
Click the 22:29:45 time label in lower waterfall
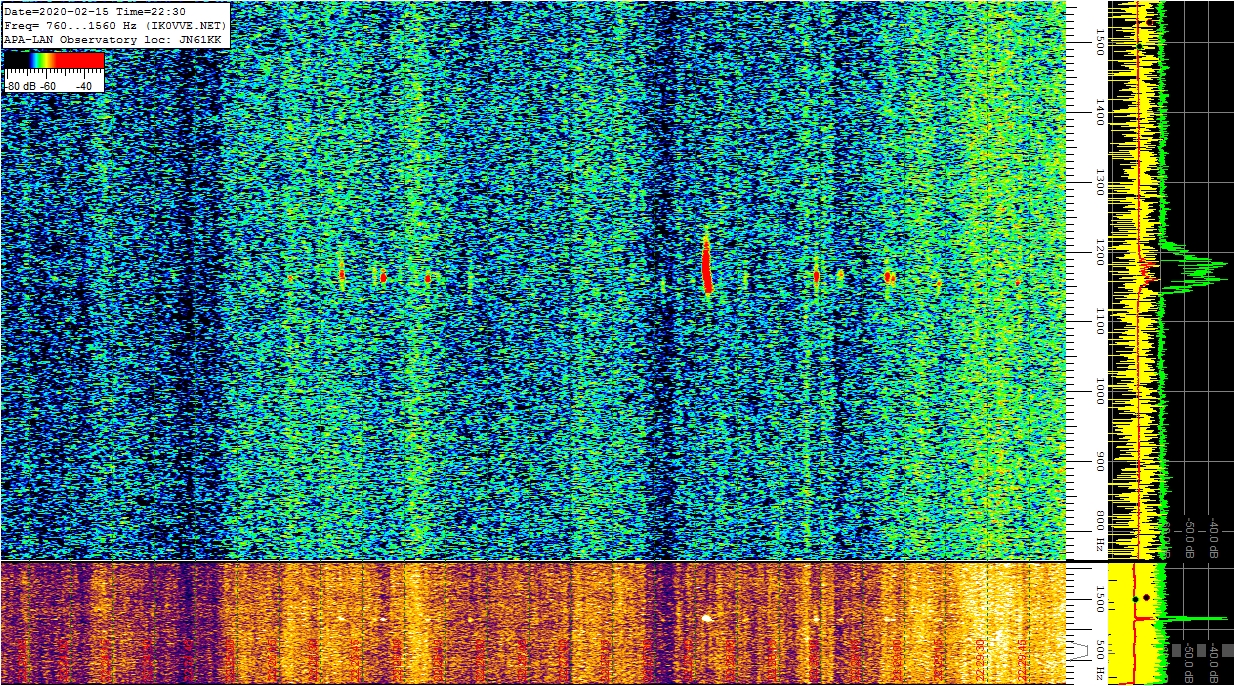point(1022,660)
